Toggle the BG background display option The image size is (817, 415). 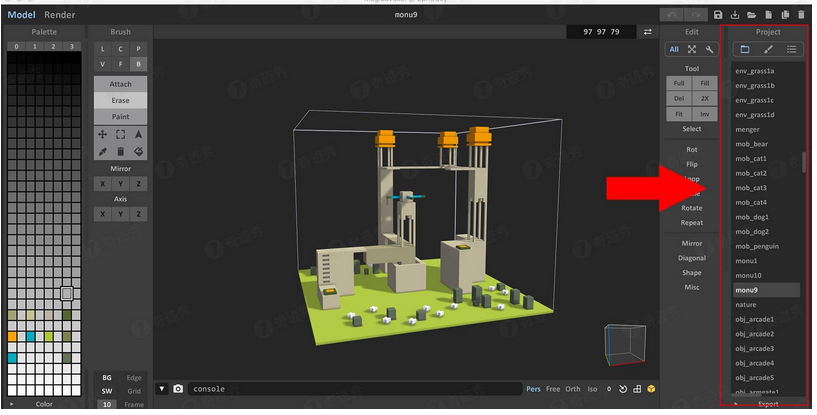[x=107, y=377]
